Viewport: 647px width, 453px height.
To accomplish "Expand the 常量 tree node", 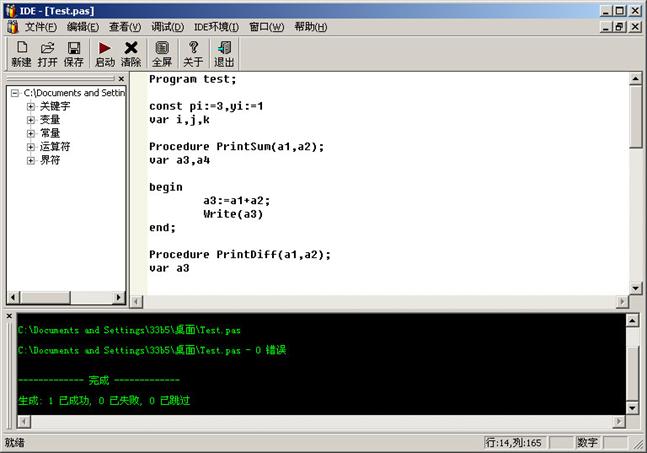I will click(x=31, y=133).
